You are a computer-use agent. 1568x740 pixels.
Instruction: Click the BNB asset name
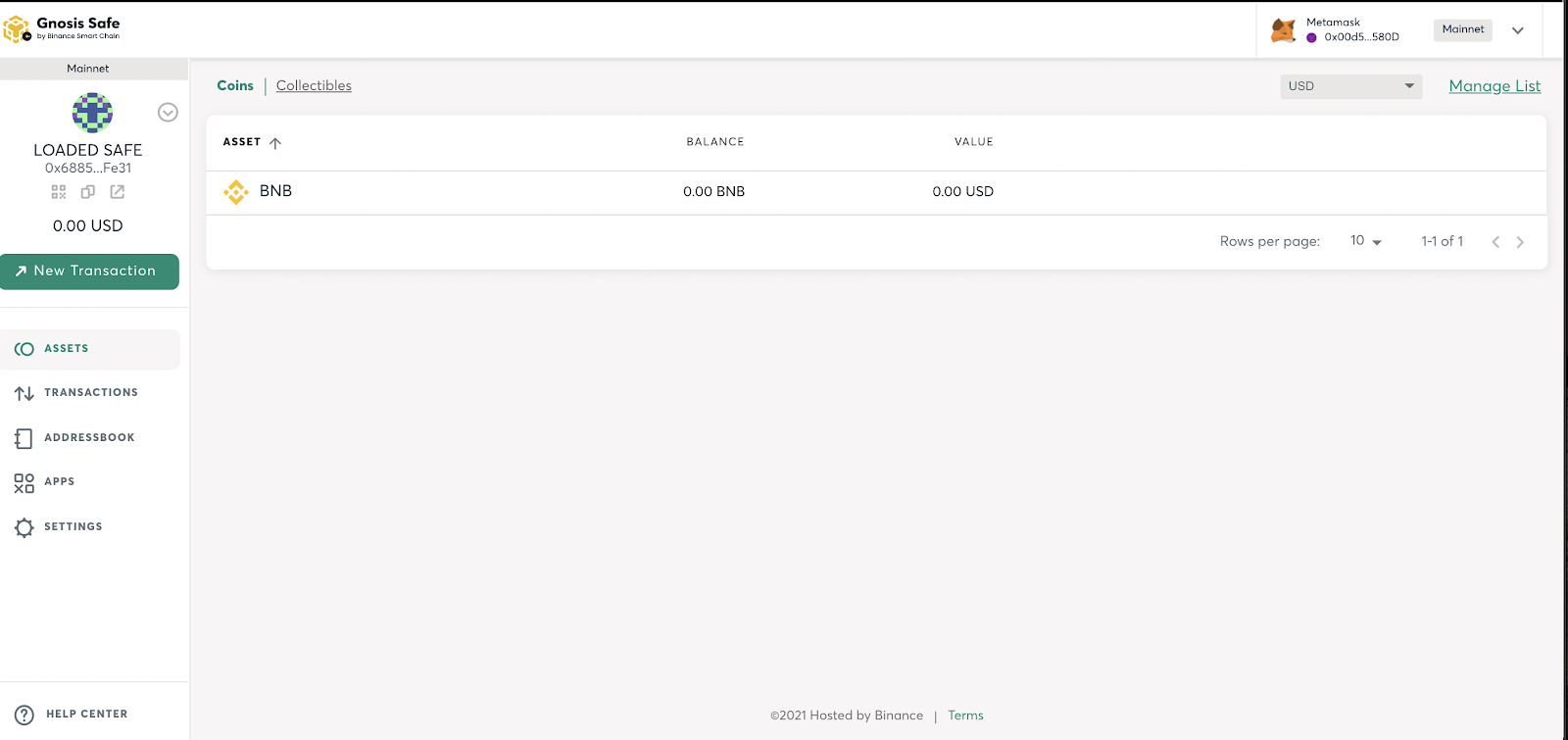(276, 191)
